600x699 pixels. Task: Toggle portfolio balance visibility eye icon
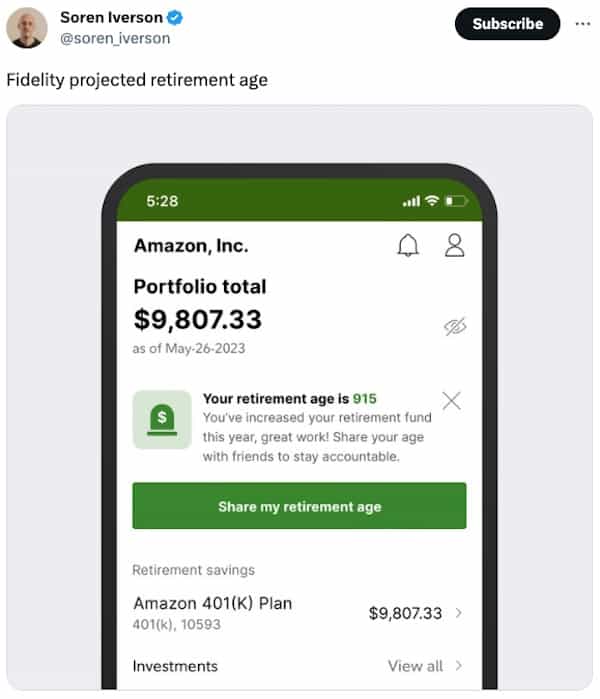[455, 327]
